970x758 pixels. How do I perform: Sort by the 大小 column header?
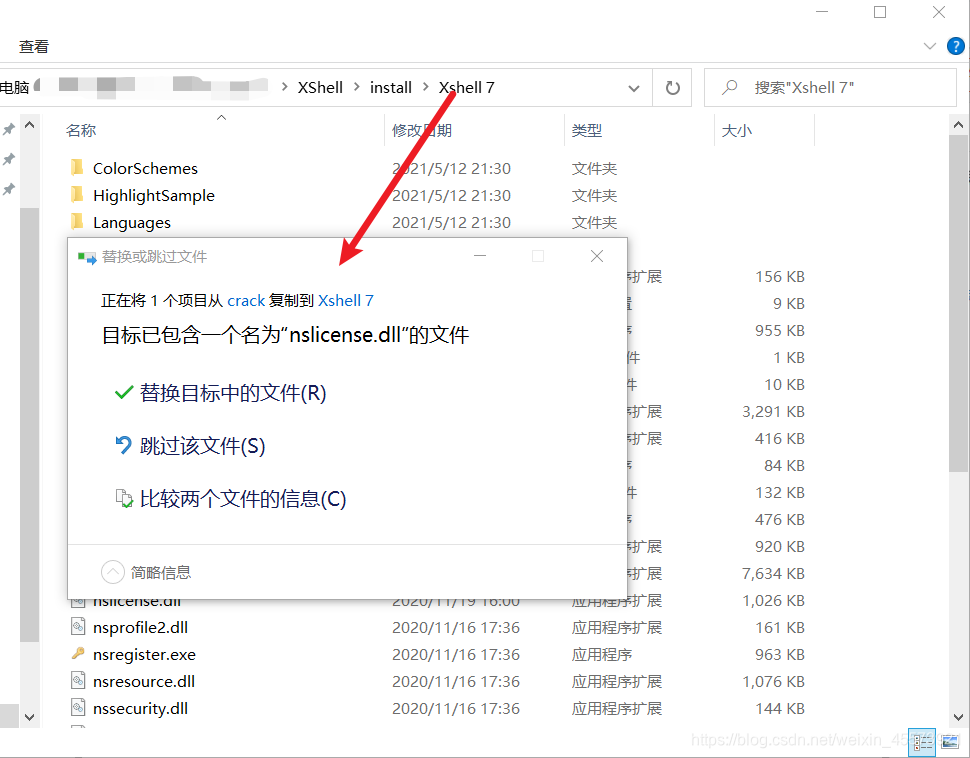(x=736, y=130)
